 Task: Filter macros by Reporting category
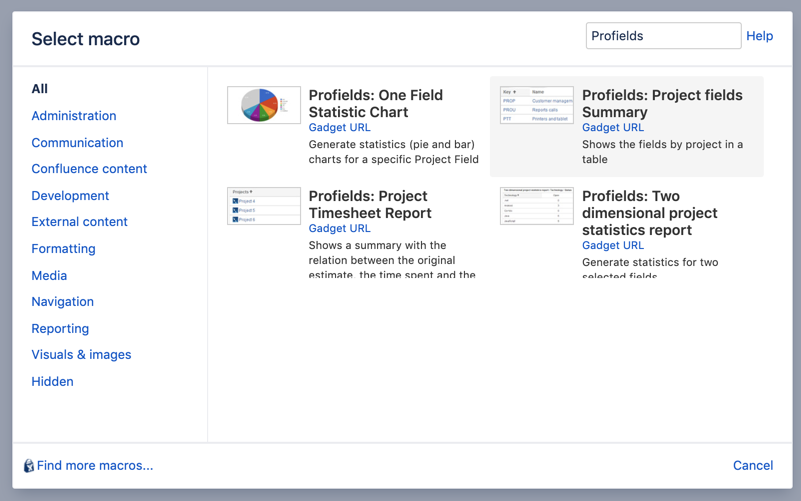(x=60, y=328)
